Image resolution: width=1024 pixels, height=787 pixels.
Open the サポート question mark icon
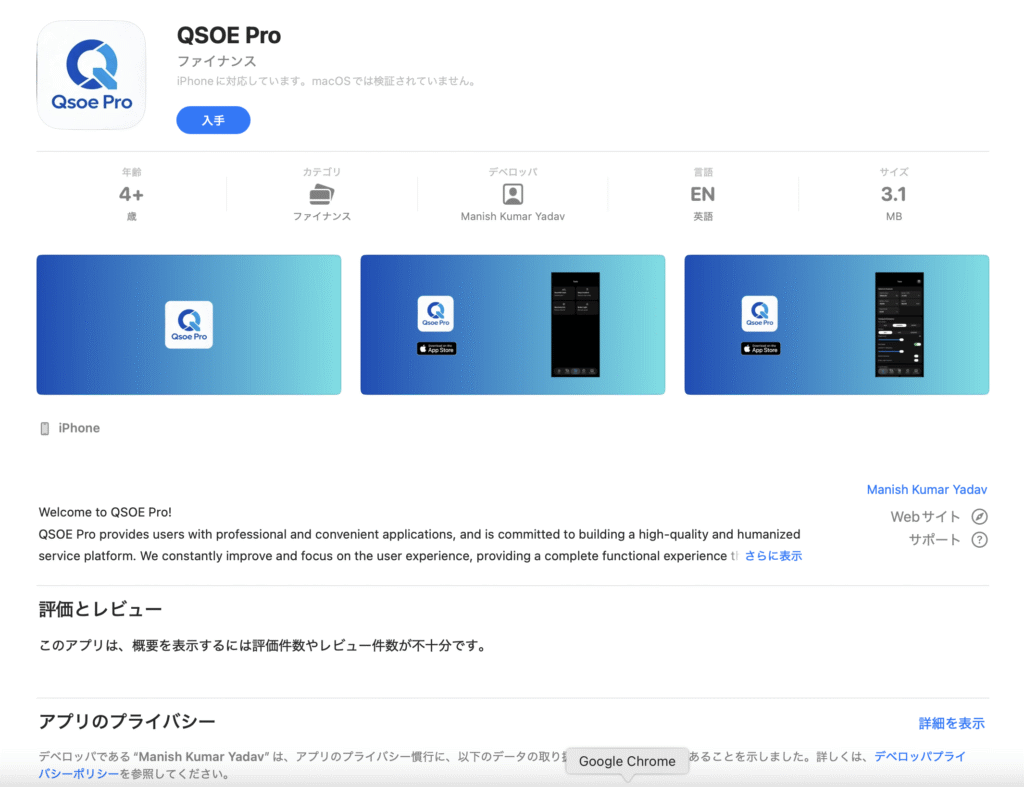(x=979, y=539)
